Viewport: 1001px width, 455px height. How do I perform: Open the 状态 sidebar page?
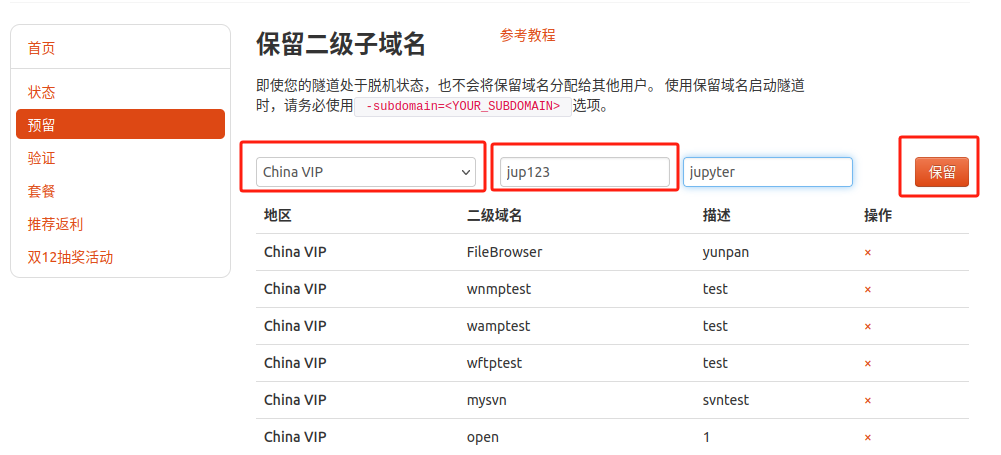coord(41,93)
